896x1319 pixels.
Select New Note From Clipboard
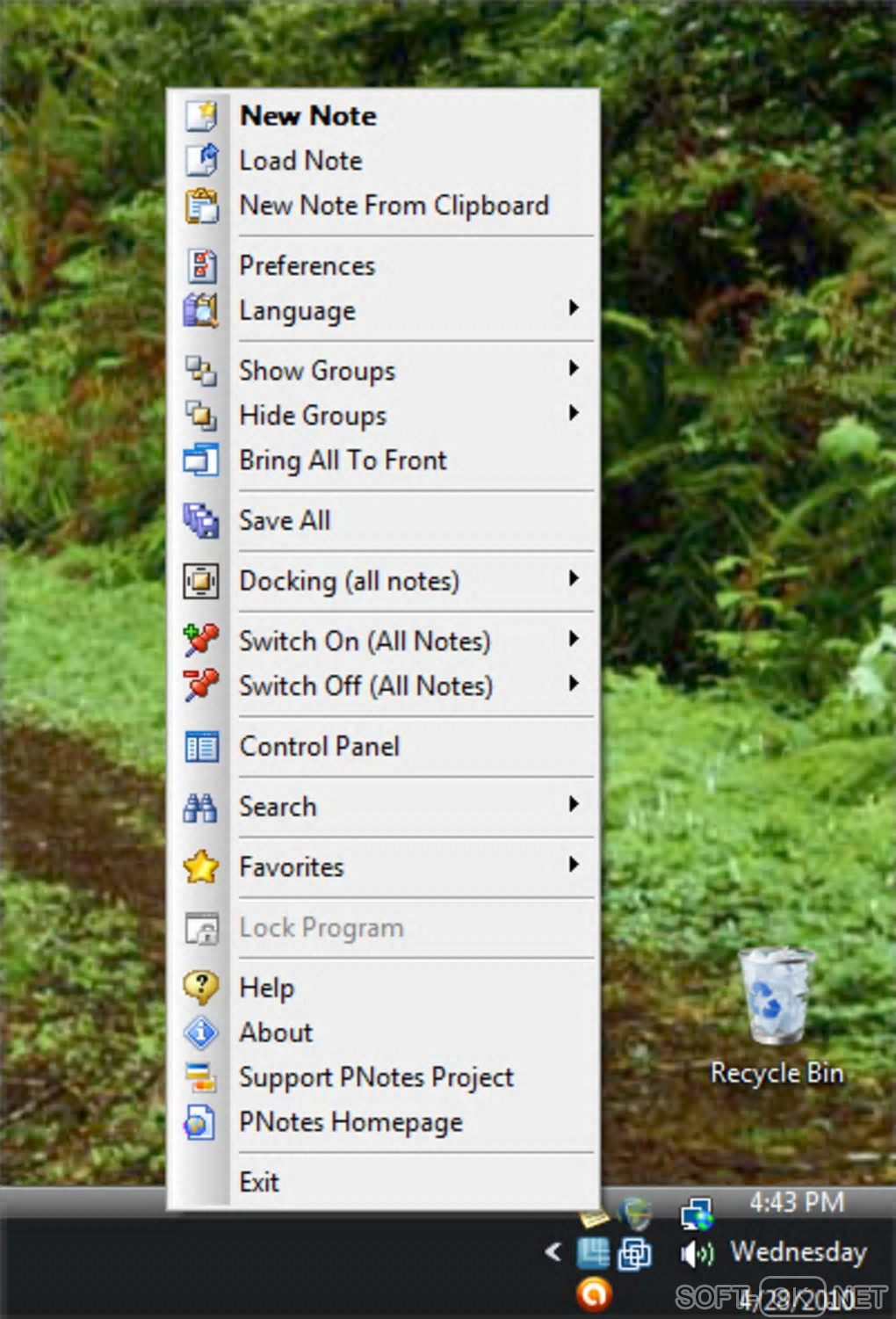pyautogui.click(x=383, y=206)
